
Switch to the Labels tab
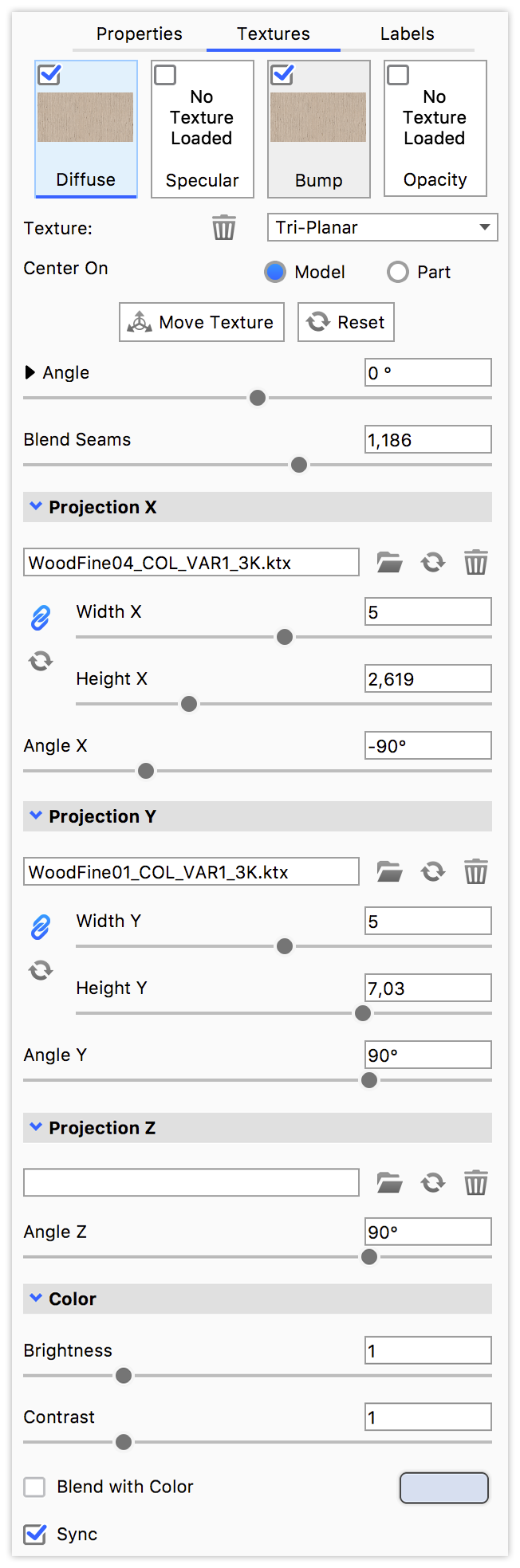pyautogui.click(x=407, y=34)
